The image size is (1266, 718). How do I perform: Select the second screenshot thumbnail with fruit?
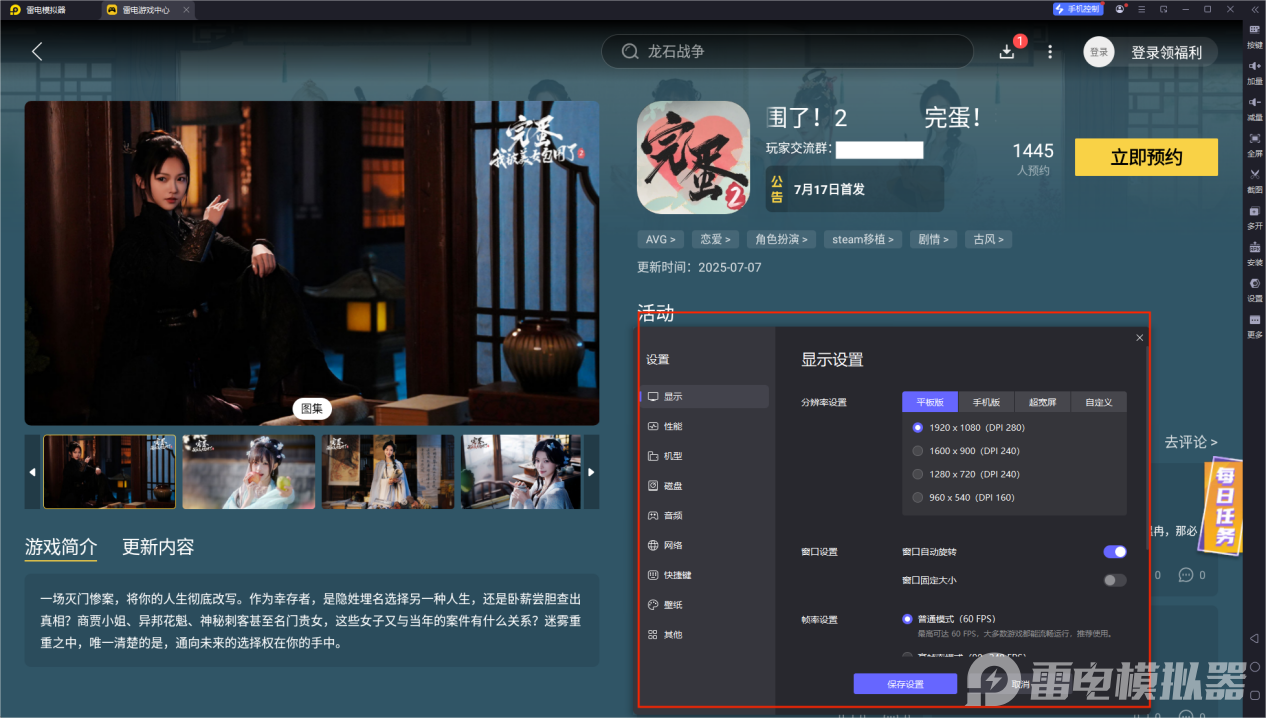[248, 472]
